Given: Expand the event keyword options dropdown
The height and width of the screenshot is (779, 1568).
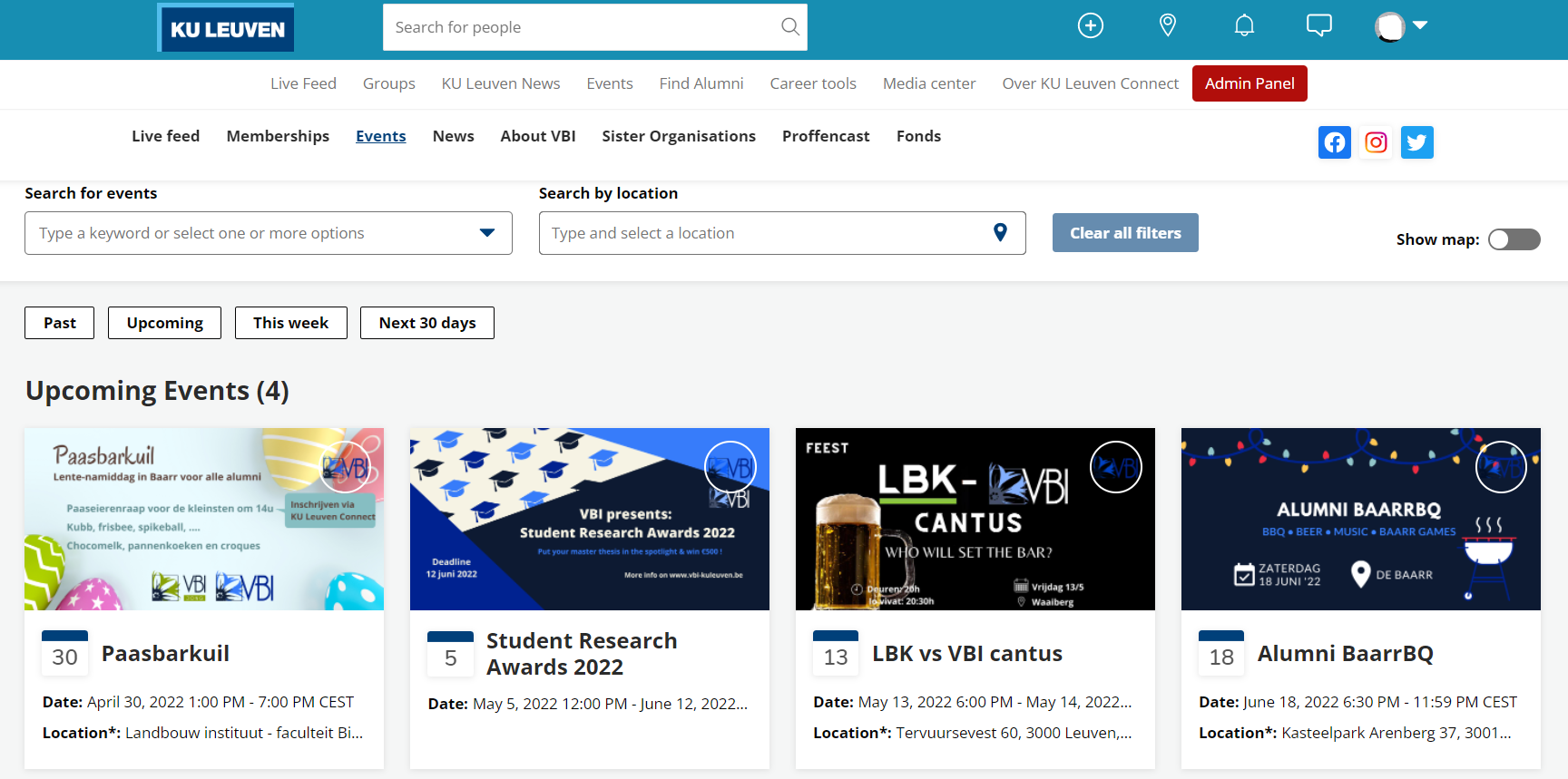Looking at the screenshot, I should (487, 233).
